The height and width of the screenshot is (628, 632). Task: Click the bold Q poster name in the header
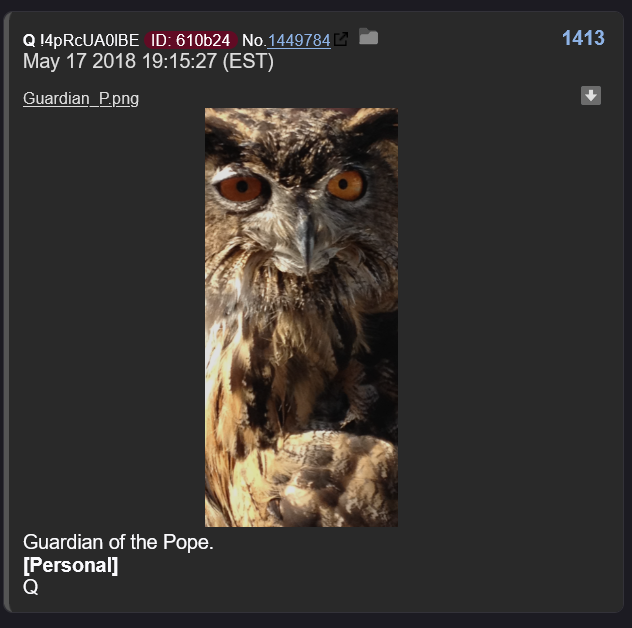tap(29, 41)
